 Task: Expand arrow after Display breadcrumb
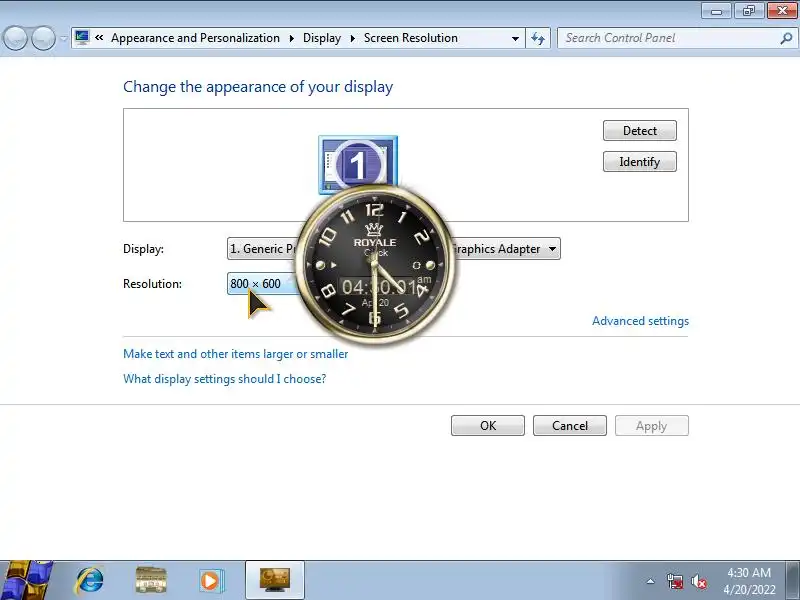(353, 38)
